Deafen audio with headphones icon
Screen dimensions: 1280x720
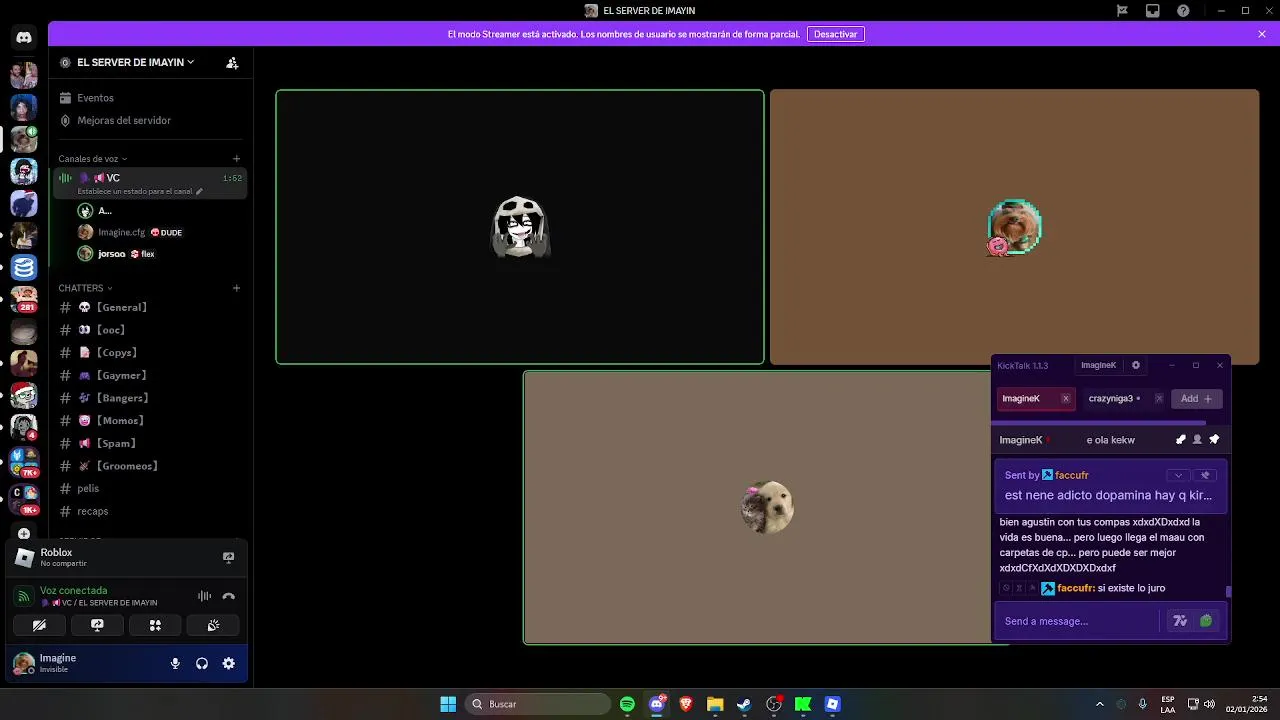[x=202, y=663]
